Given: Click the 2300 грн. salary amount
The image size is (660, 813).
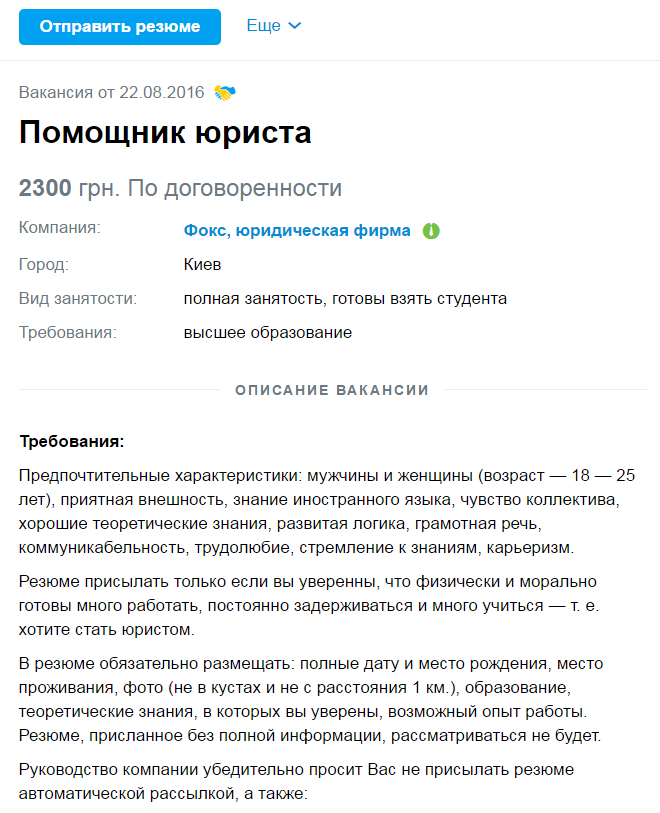Looking at the screenshot, I should (x=69, y=188).
